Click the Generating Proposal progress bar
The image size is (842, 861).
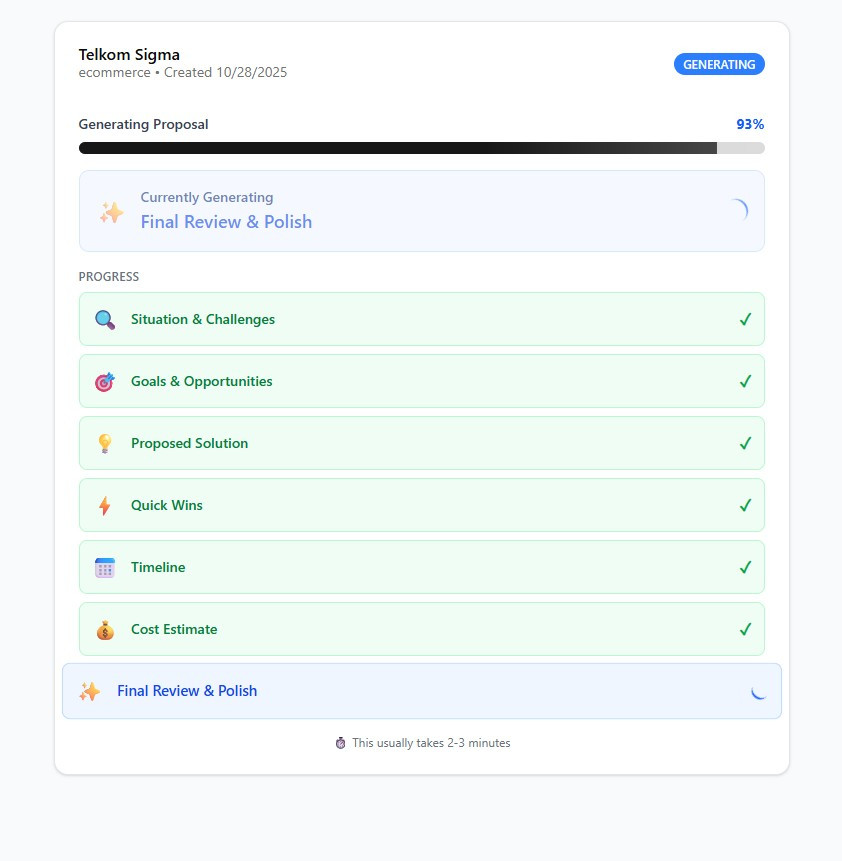(421, 148)
